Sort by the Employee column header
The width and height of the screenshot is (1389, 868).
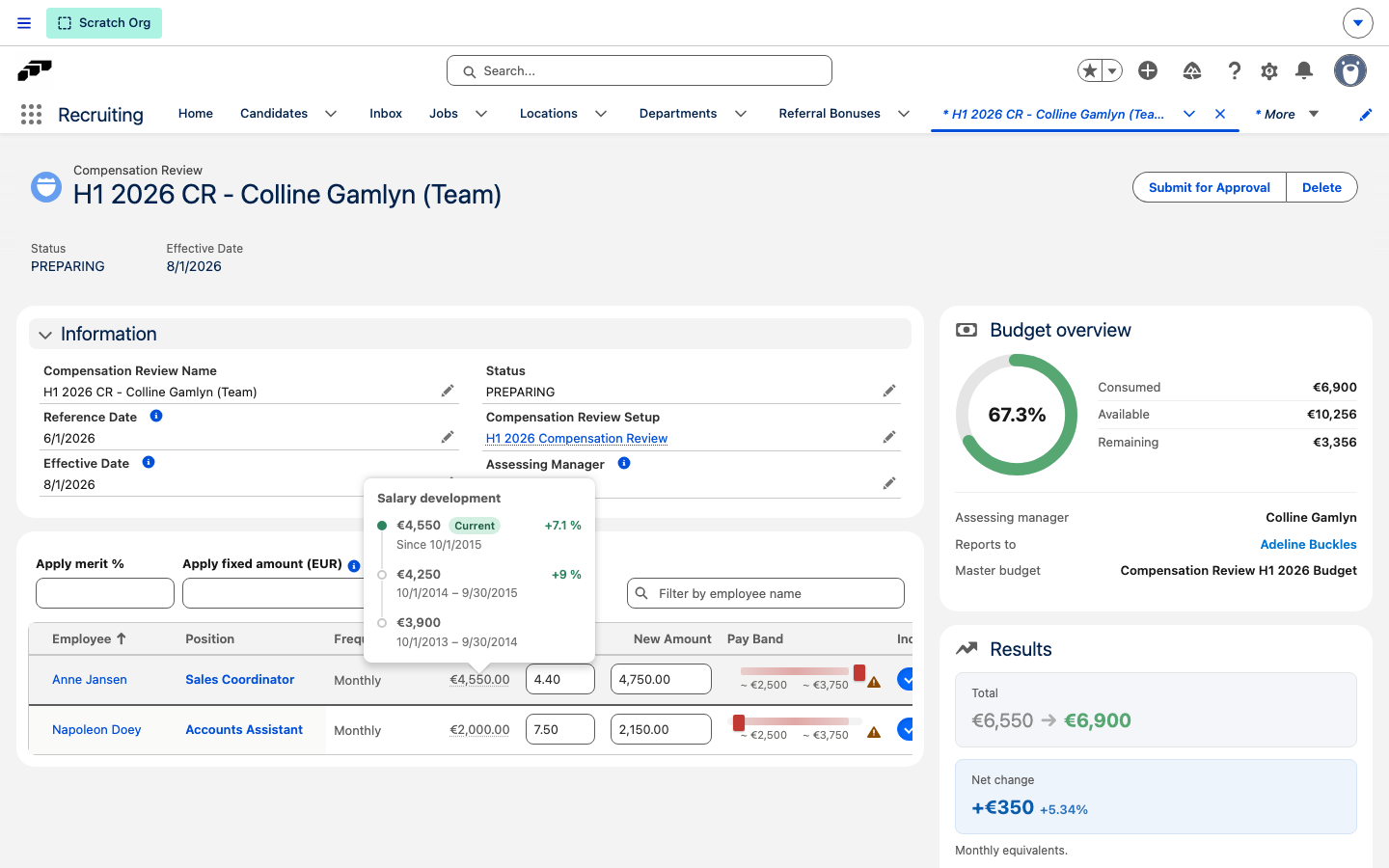tap(89, 638)
